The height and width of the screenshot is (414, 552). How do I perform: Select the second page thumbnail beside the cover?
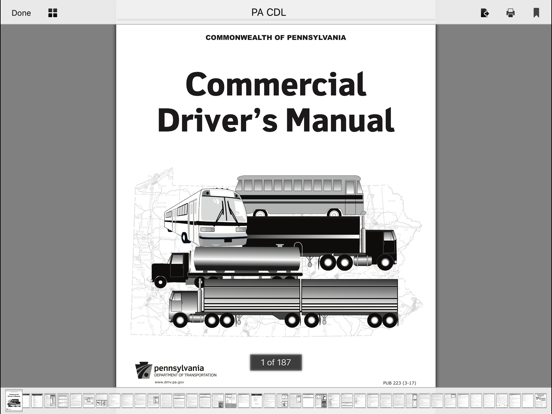tap(26, 401)
